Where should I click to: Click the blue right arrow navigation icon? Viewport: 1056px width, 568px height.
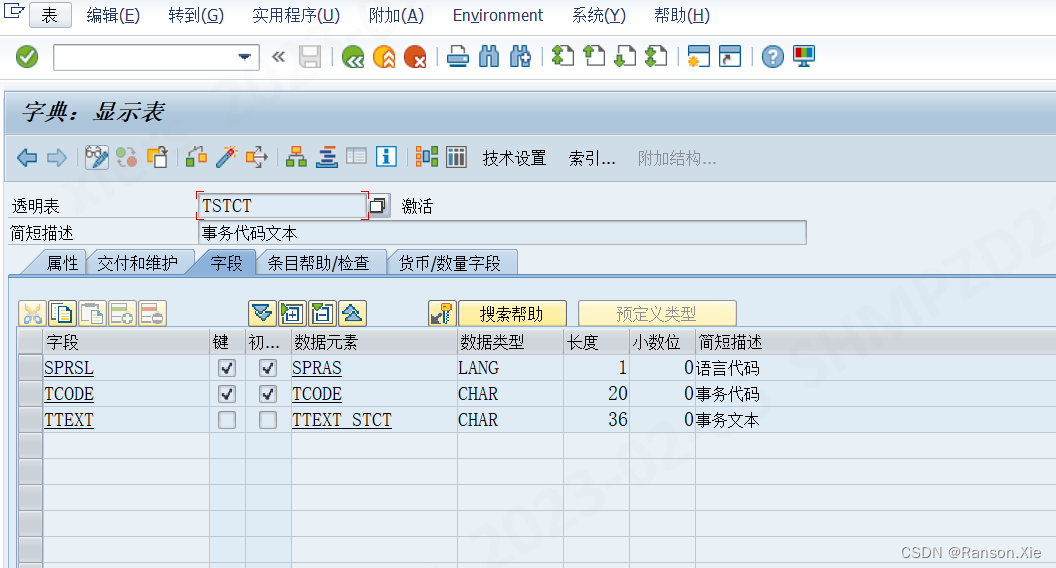[57, 158]
